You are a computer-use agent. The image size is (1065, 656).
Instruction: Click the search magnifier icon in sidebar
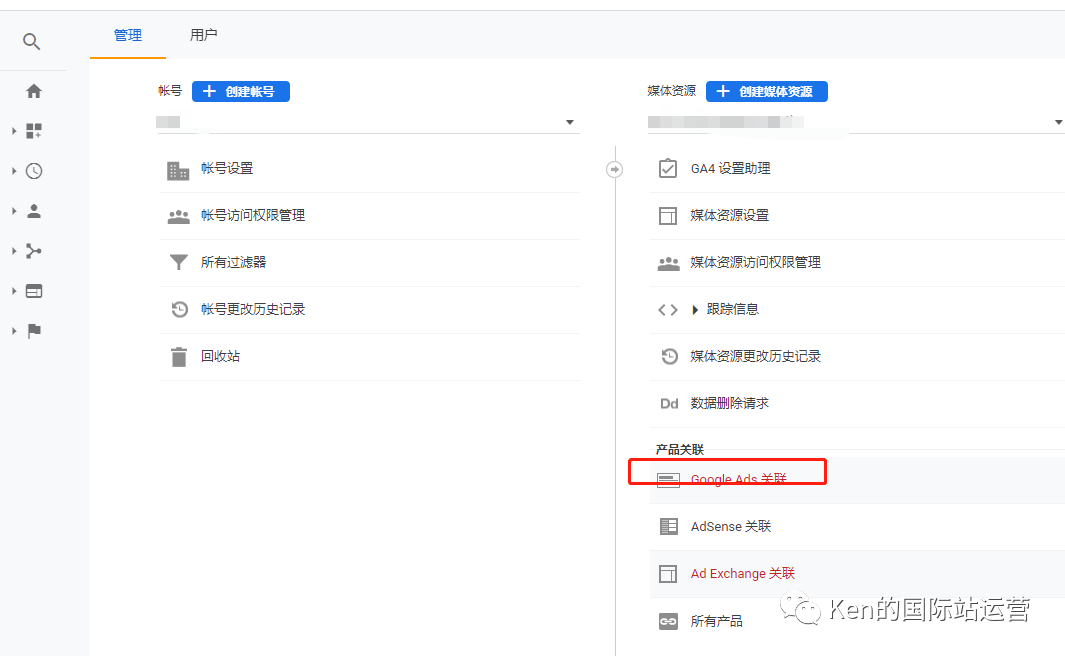33,42
